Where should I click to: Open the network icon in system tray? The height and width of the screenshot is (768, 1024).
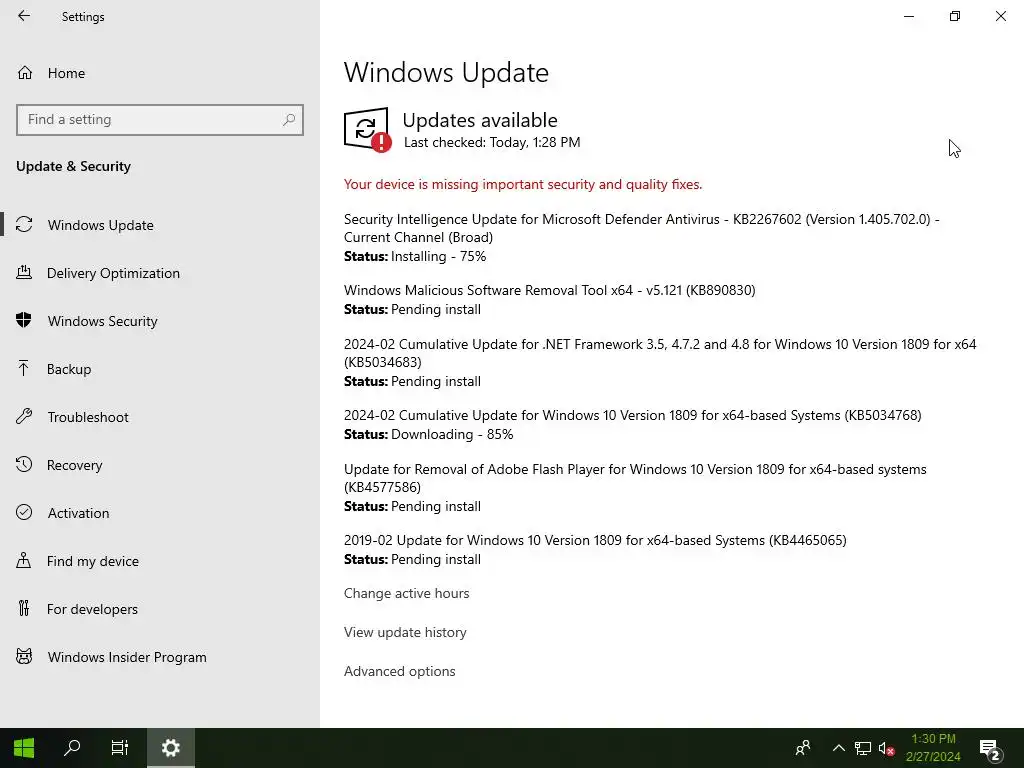pyautogui.click(x=863, y=748)
